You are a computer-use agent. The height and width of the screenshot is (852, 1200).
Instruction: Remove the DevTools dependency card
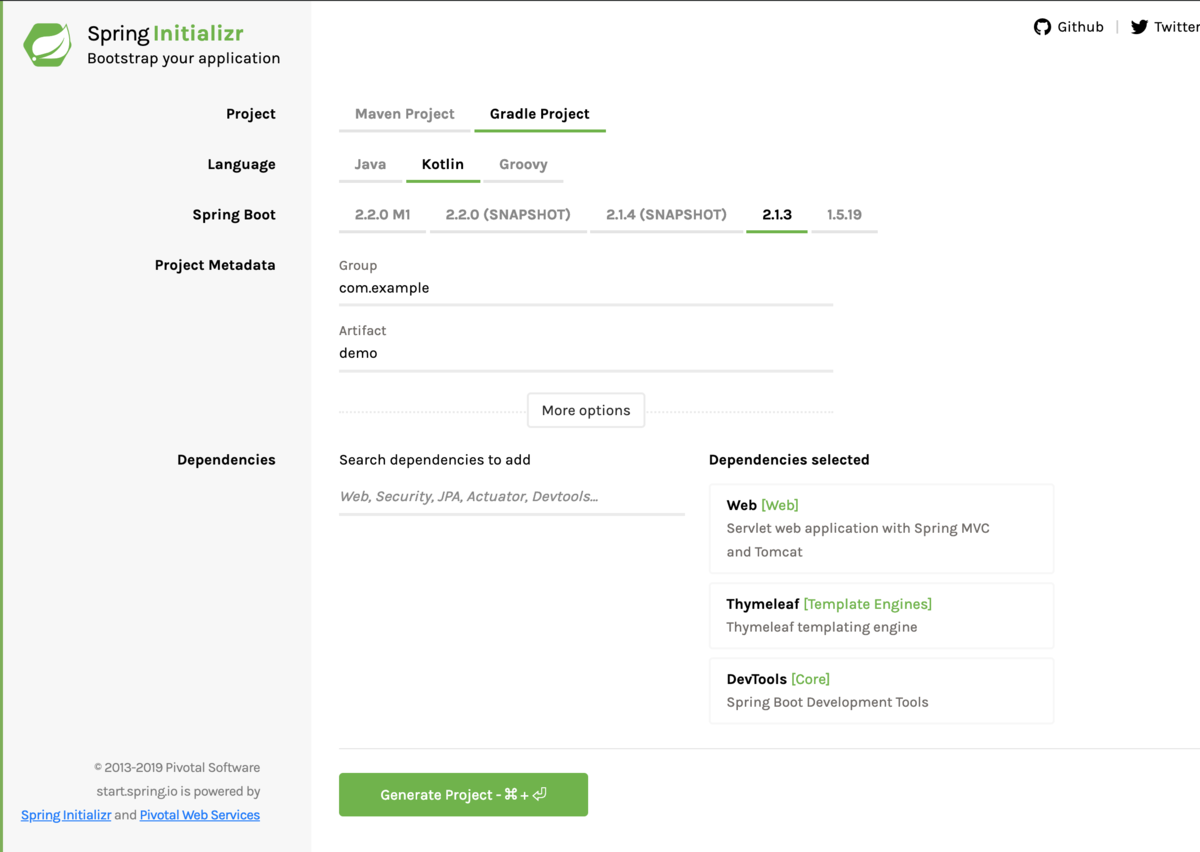click(x=881, y=690)
